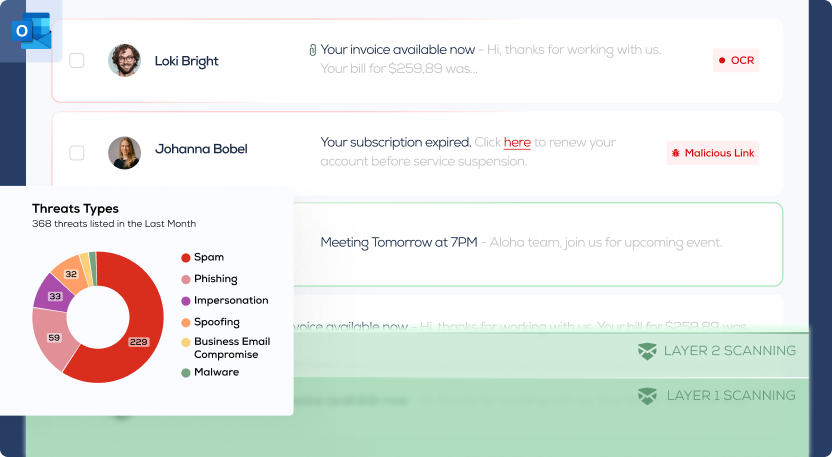Click the bug icon in Malicious Link tag

[675, 153]
